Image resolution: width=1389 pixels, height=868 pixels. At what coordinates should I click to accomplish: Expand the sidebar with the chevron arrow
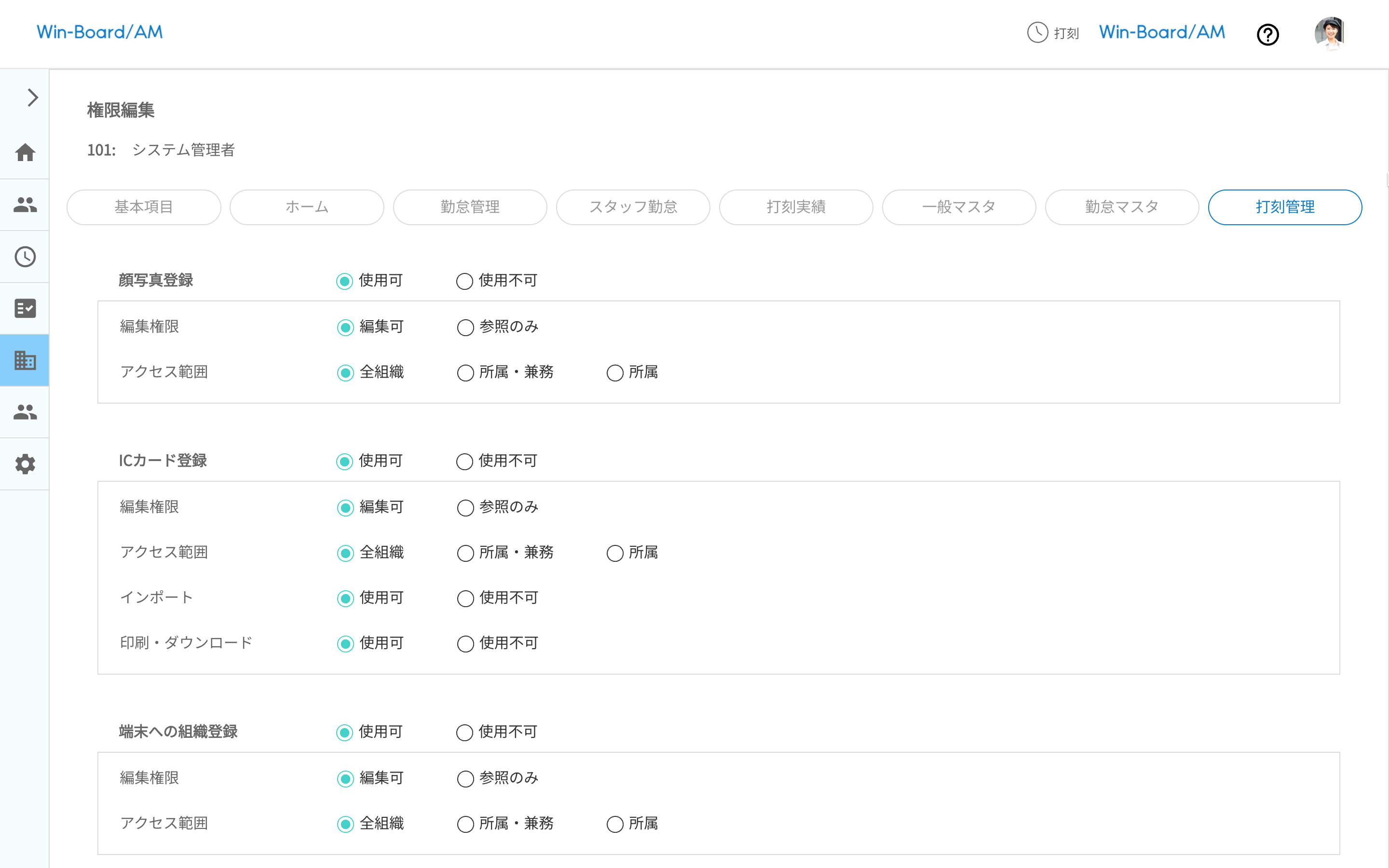(x=33, y=97)
